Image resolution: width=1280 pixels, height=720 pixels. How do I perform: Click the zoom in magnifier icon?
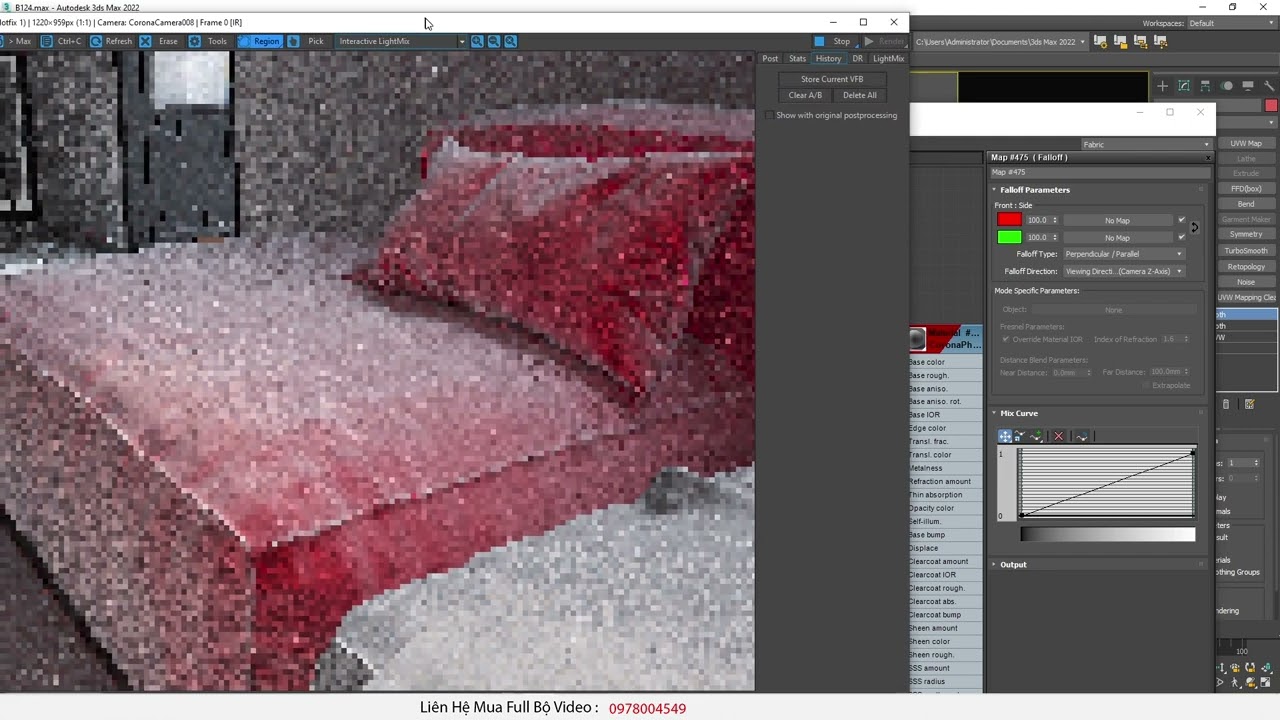point(477,41)
